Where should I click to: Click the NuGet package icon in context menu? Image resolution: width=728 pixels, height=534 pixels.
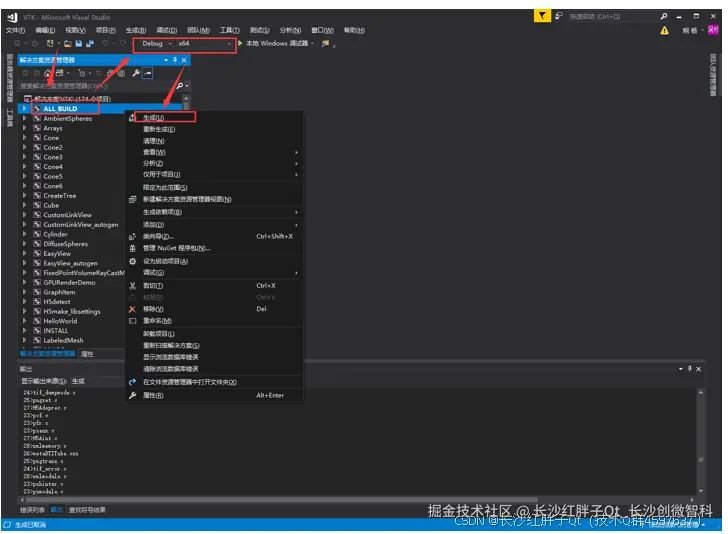click(x=132, y=248)
